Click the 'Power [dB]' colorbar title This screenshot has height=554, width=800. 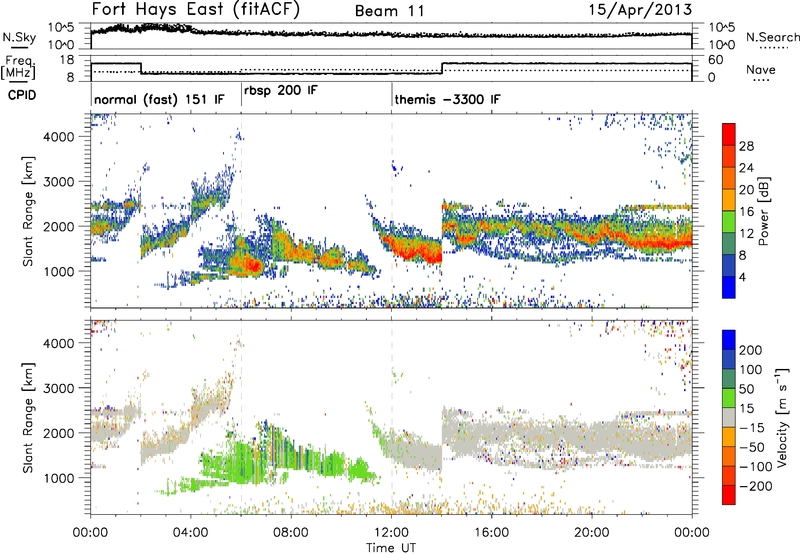click(x=764, y=215)
